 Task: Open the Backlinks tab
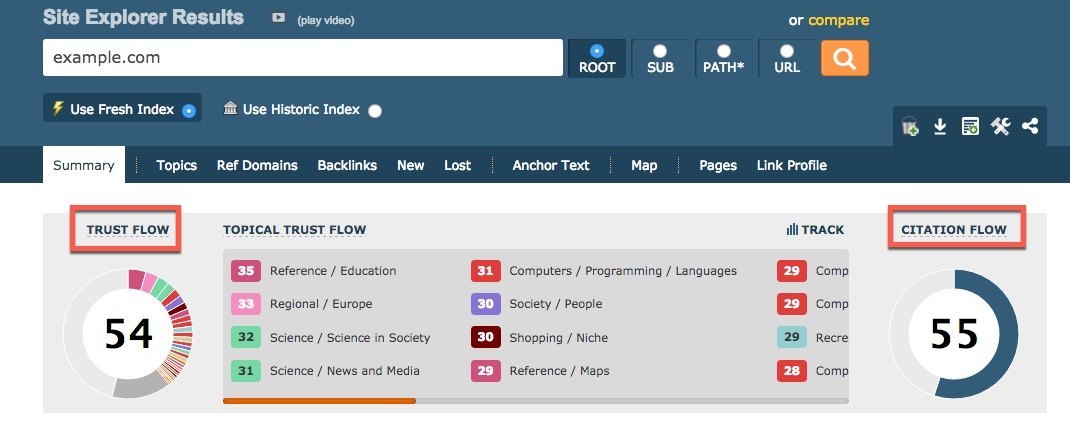(x=347, y=165)
